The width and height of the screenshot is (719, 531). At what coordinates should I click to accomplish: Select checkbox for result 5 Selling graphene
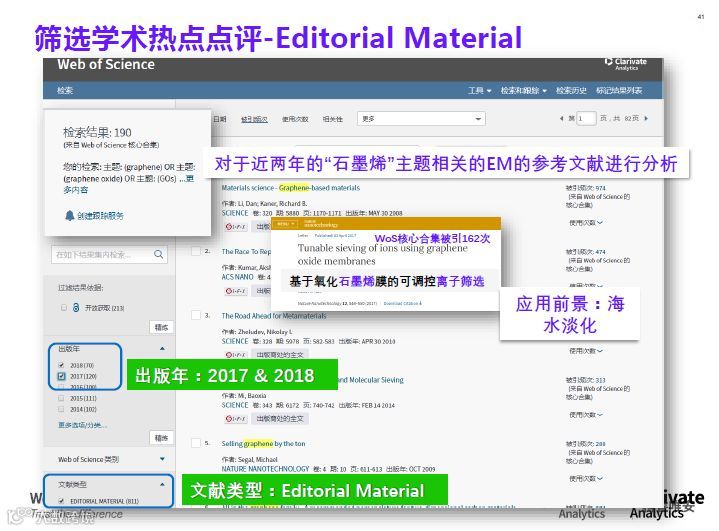196,443
